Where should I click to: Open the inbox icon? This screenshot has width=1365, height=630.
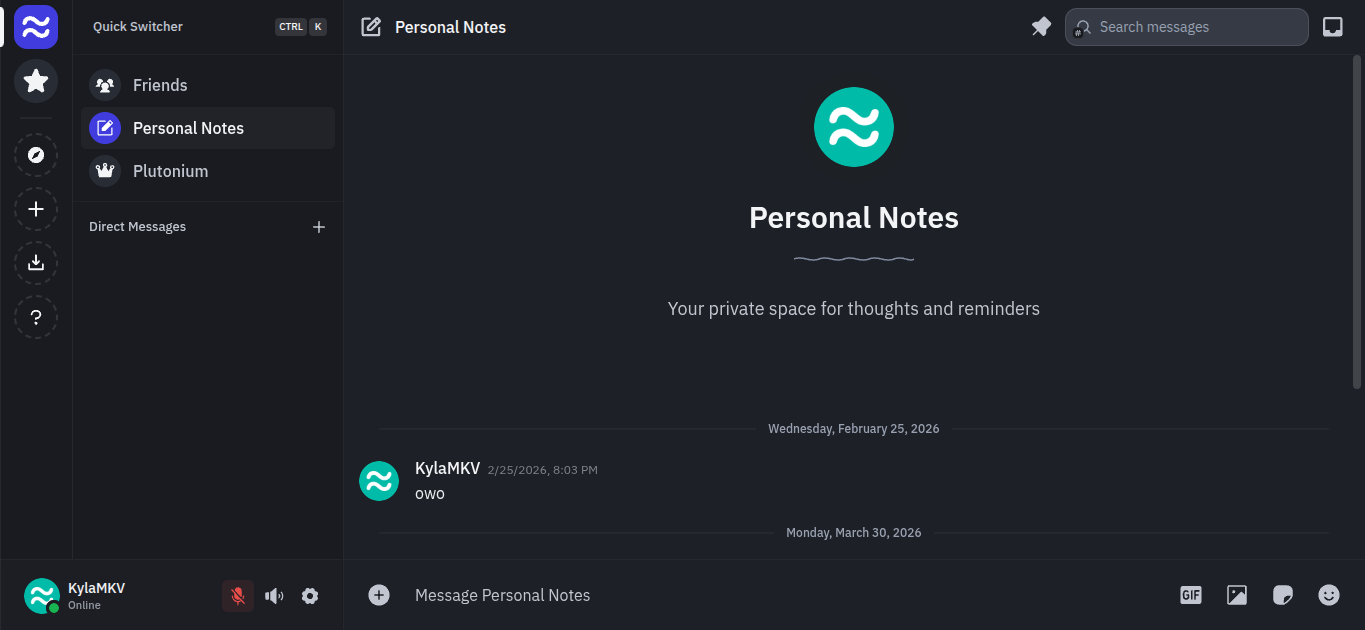1332,27
